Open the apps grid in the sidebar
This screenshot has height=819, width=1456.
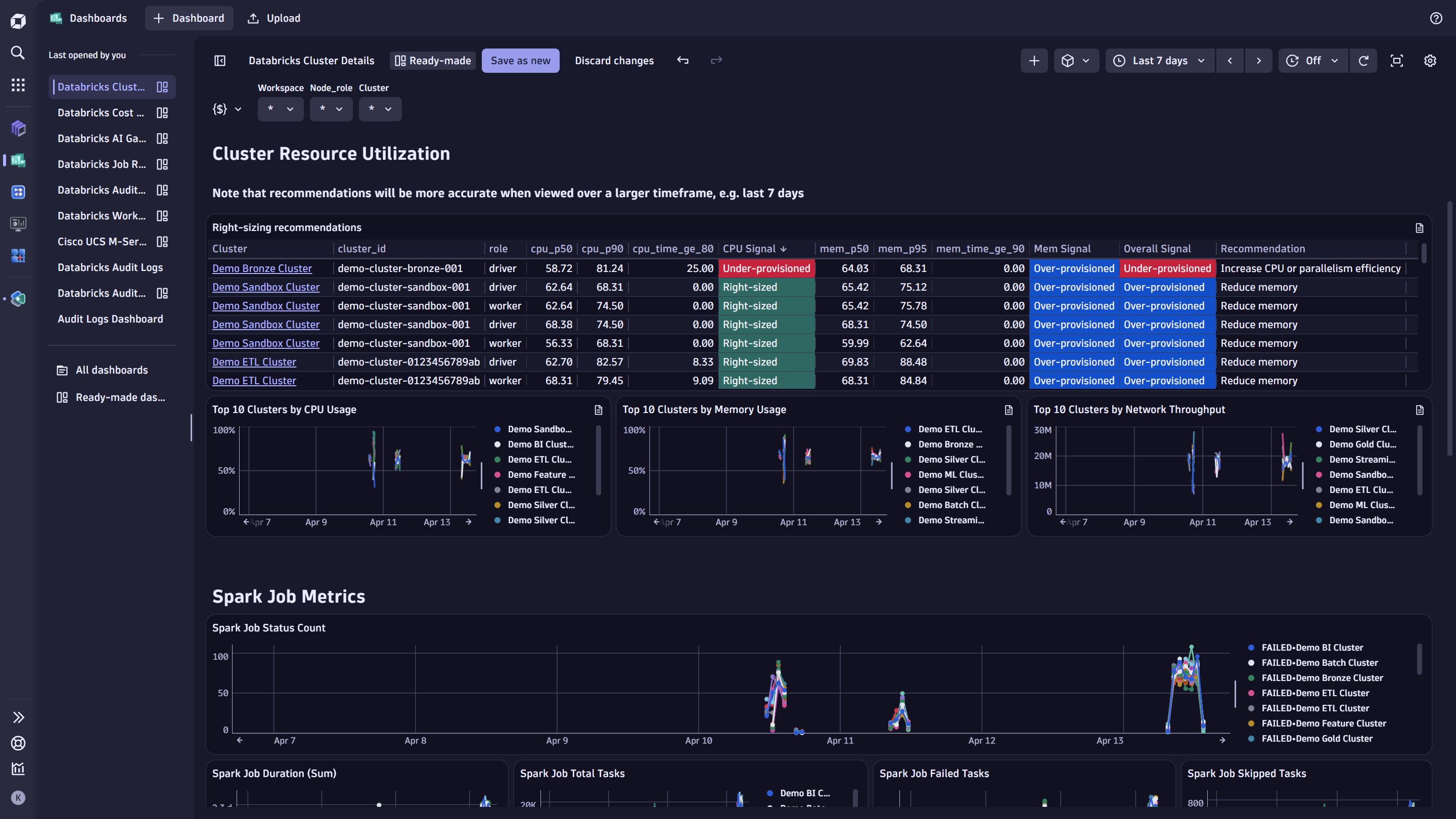click(x=18, y=85)
